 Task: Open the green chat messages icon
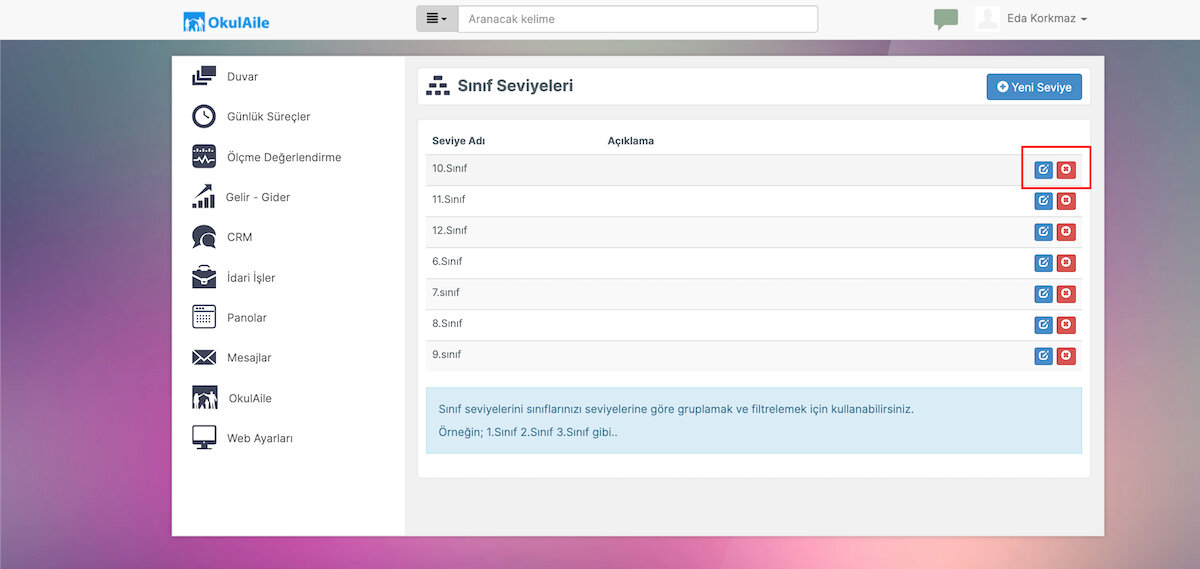coord(945,19)
